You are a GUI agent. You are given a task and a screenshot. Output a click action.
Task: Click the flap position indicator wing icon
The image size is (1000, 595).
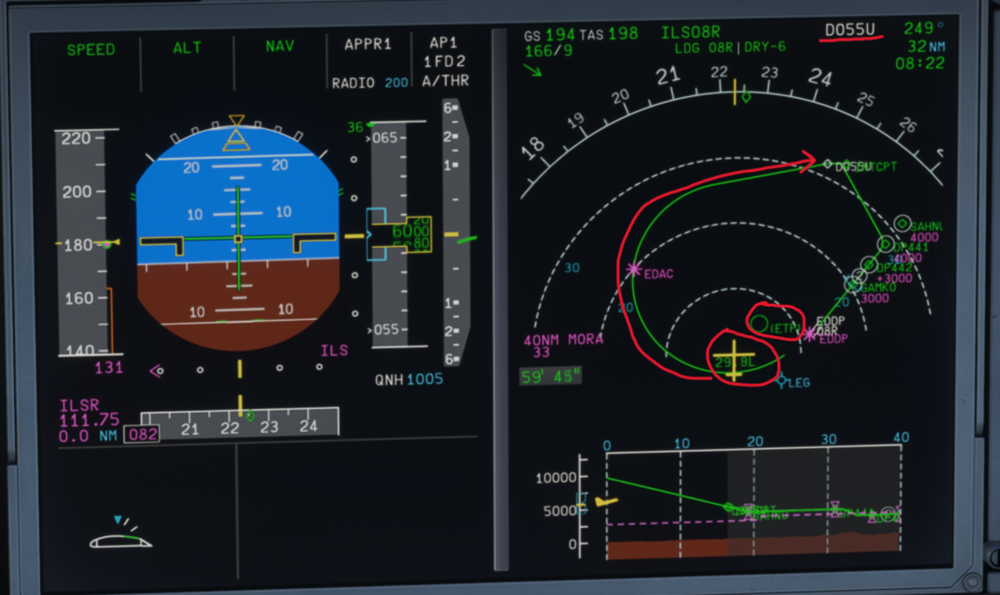[x=120, y=539]
